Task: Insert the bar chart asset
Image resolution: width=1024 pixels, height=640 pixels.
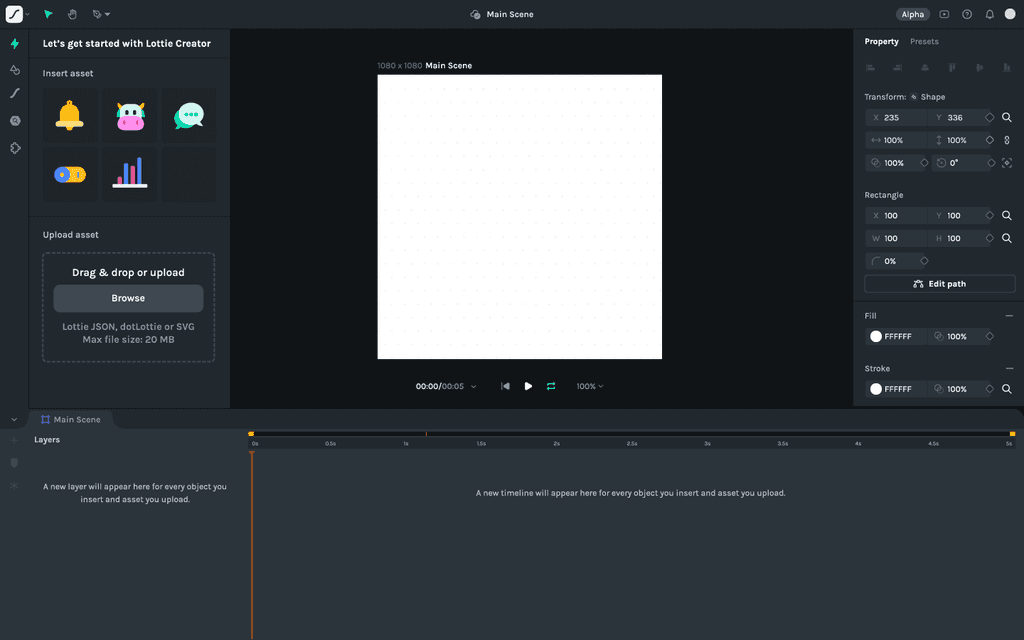Action: pos(130,174)
